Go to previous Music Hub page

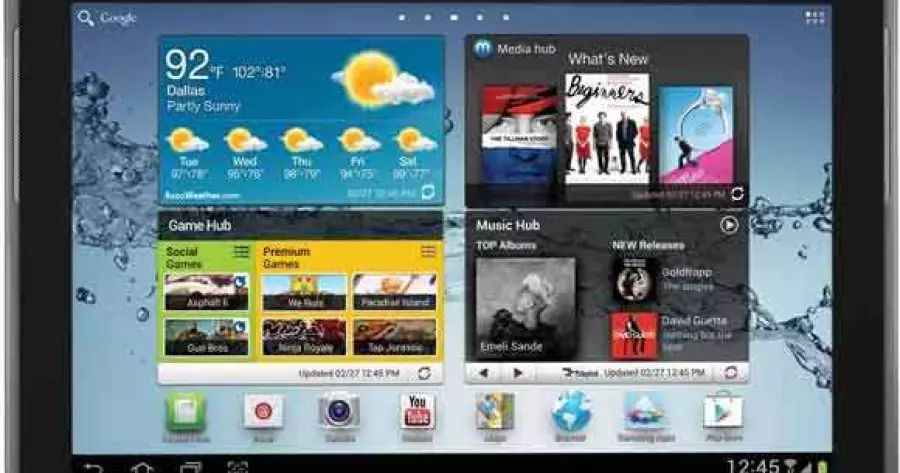(484, 373)
